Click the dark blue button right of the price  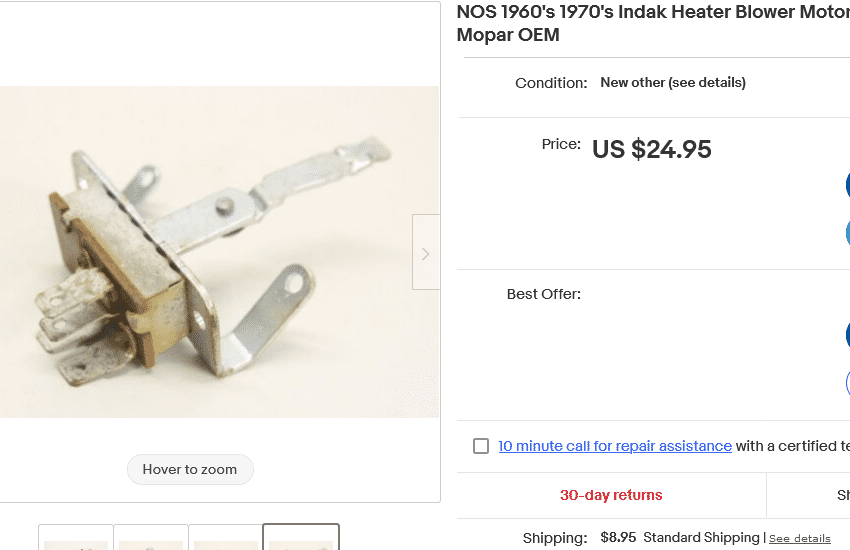pyautogui.click(x=847, y=185)
